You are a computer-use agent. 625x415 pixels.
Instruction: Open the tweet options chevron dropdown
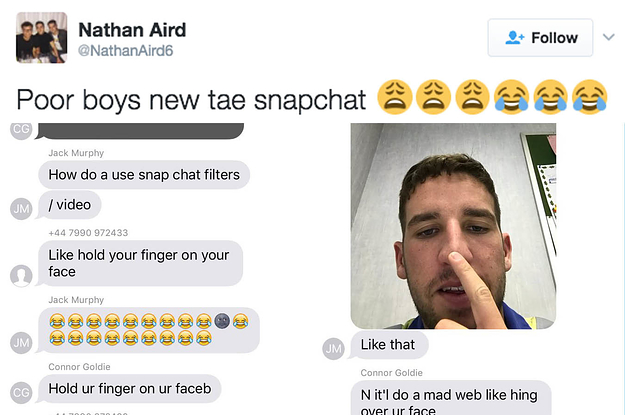coord(608,37)
